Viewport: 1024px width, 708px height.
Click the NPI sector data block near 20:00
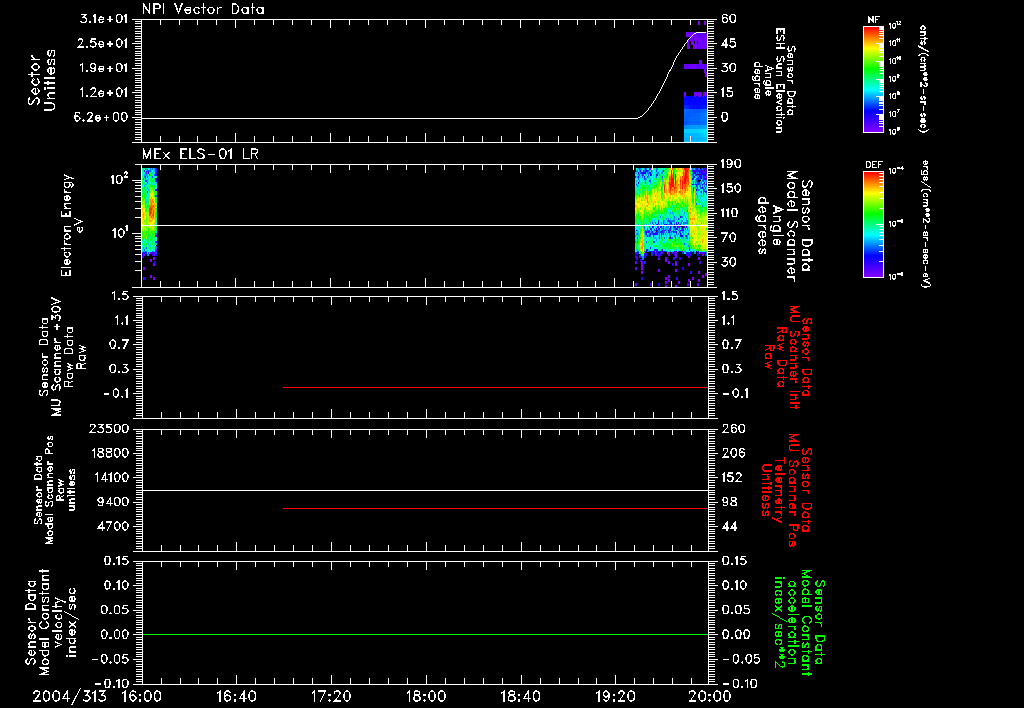[696, 85]
